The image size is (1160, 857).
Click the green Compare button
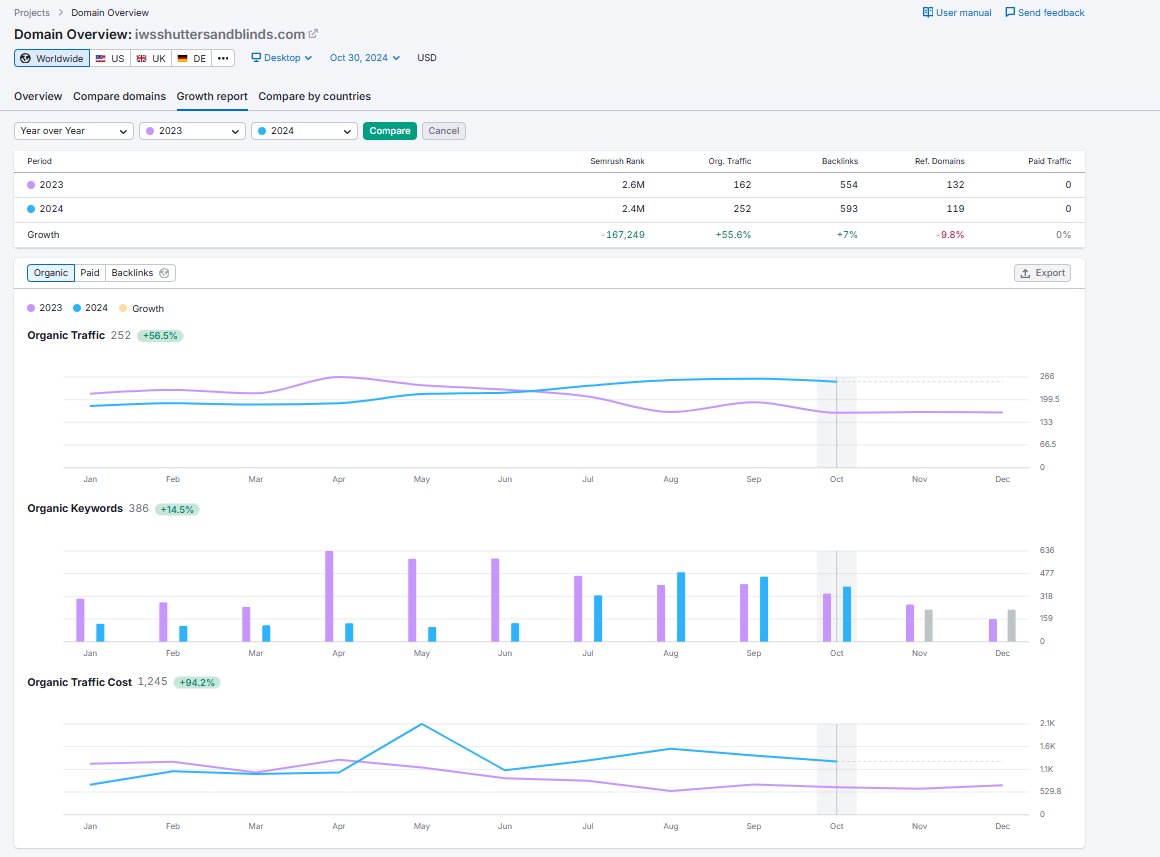point(390,131)
